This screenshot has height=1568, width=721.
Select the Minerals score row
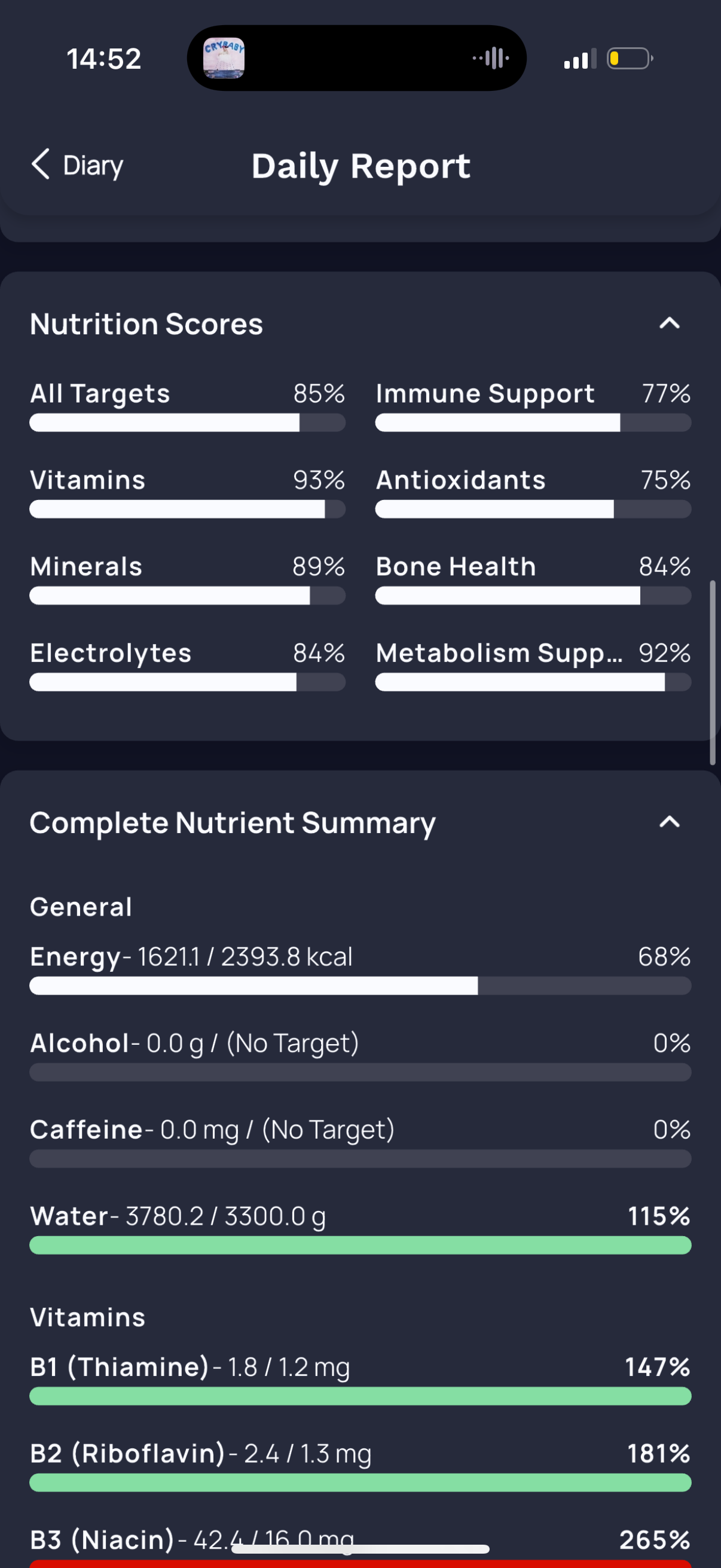tap(187, 579)
